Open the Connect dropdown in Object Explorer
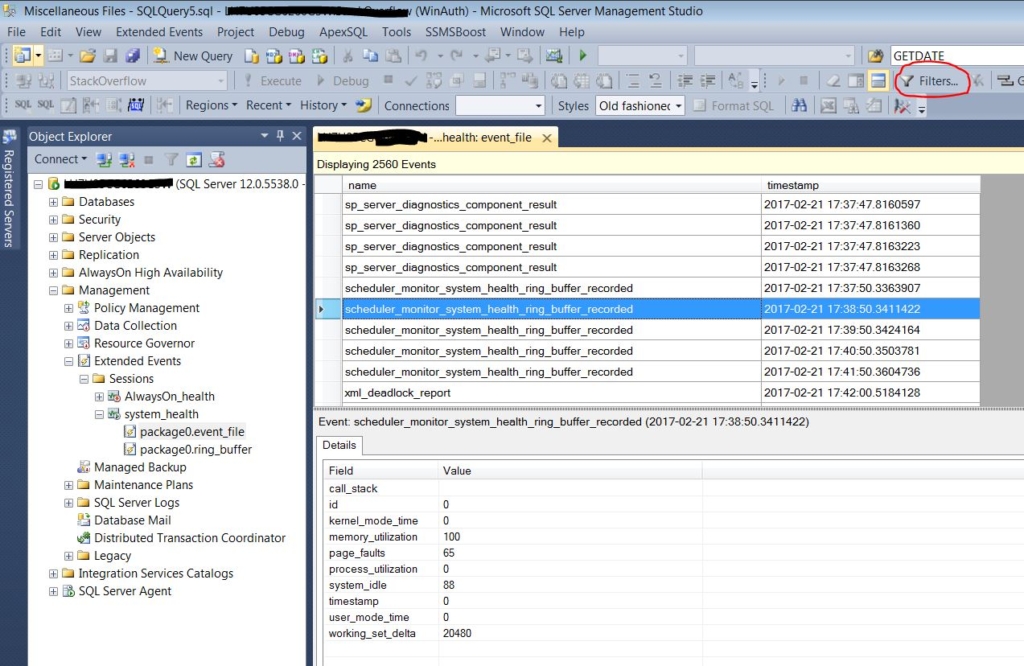 60,159
